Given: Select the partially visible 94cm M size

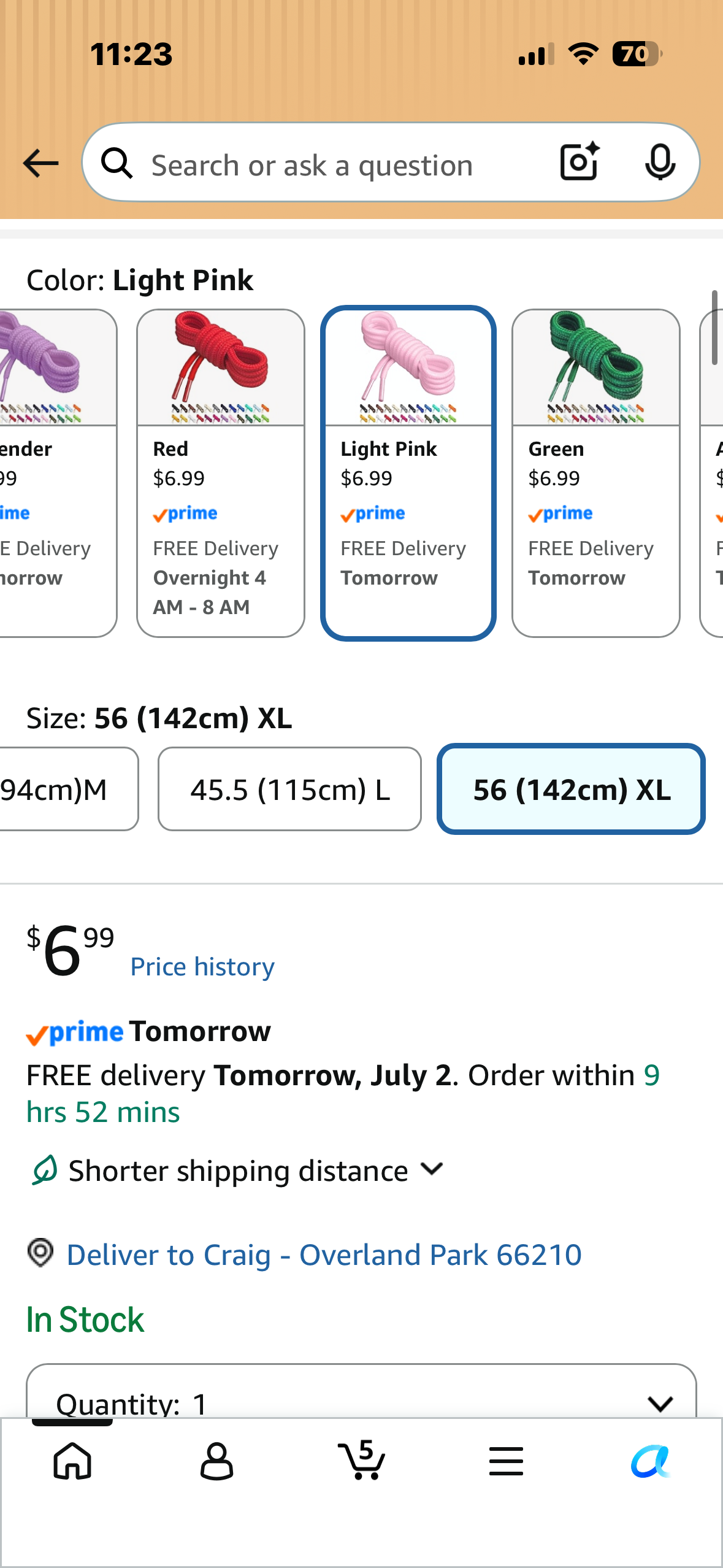Looking at the screenshot, I should point(69,789).
